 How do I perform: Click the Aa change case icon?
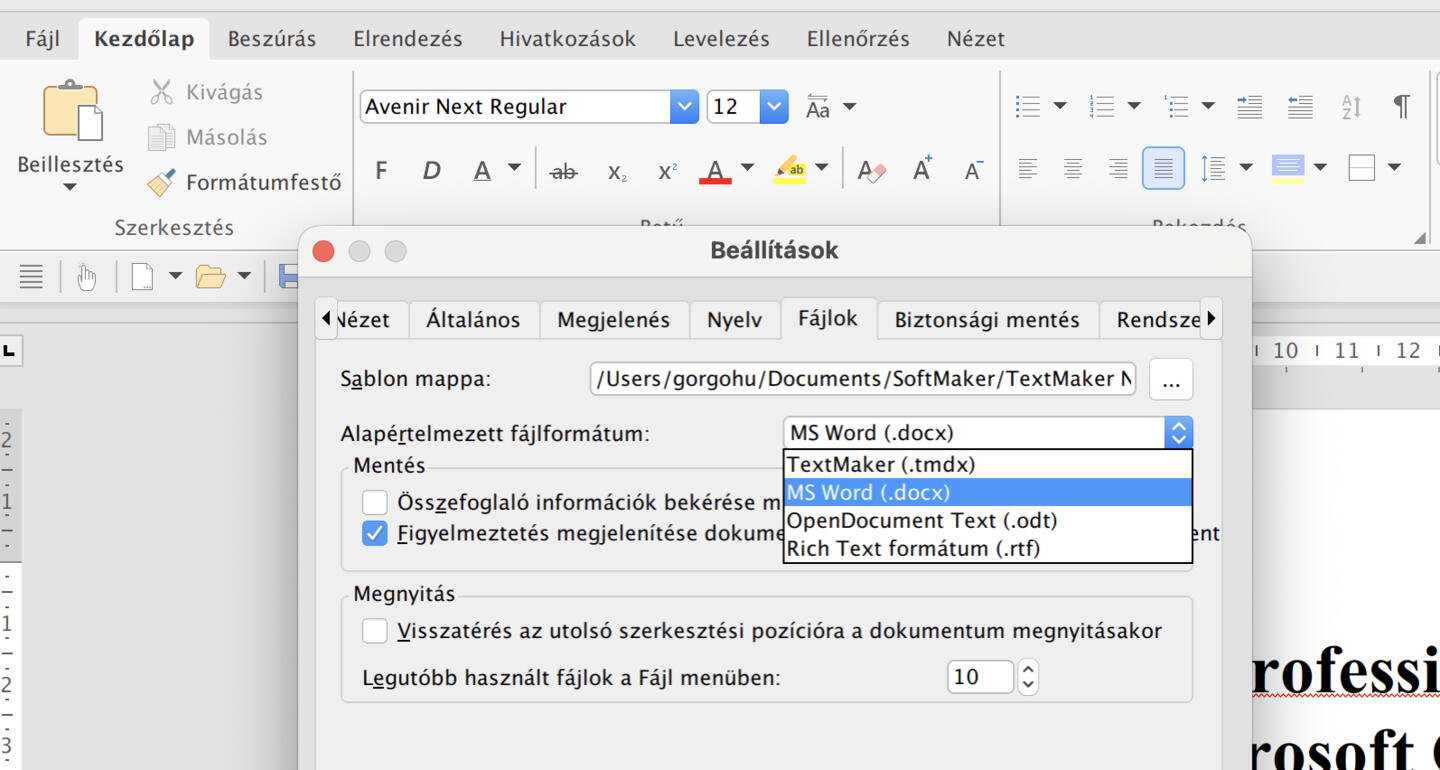[818, 107]
